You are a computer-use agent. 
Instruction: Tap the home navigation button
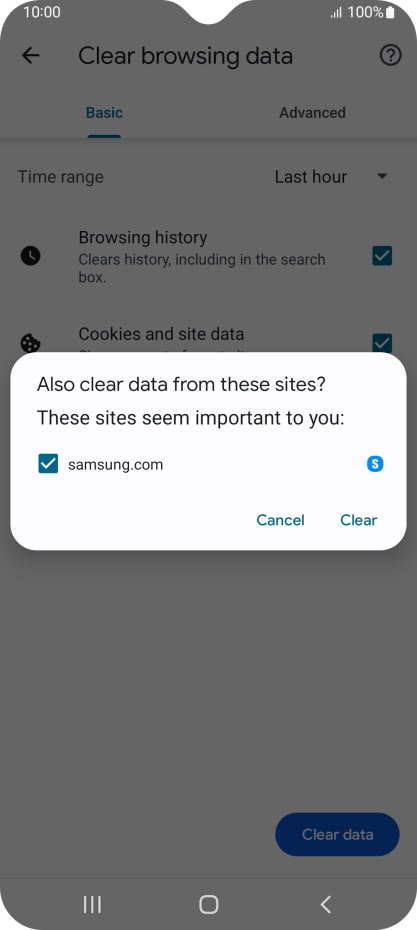coord(209,904)
